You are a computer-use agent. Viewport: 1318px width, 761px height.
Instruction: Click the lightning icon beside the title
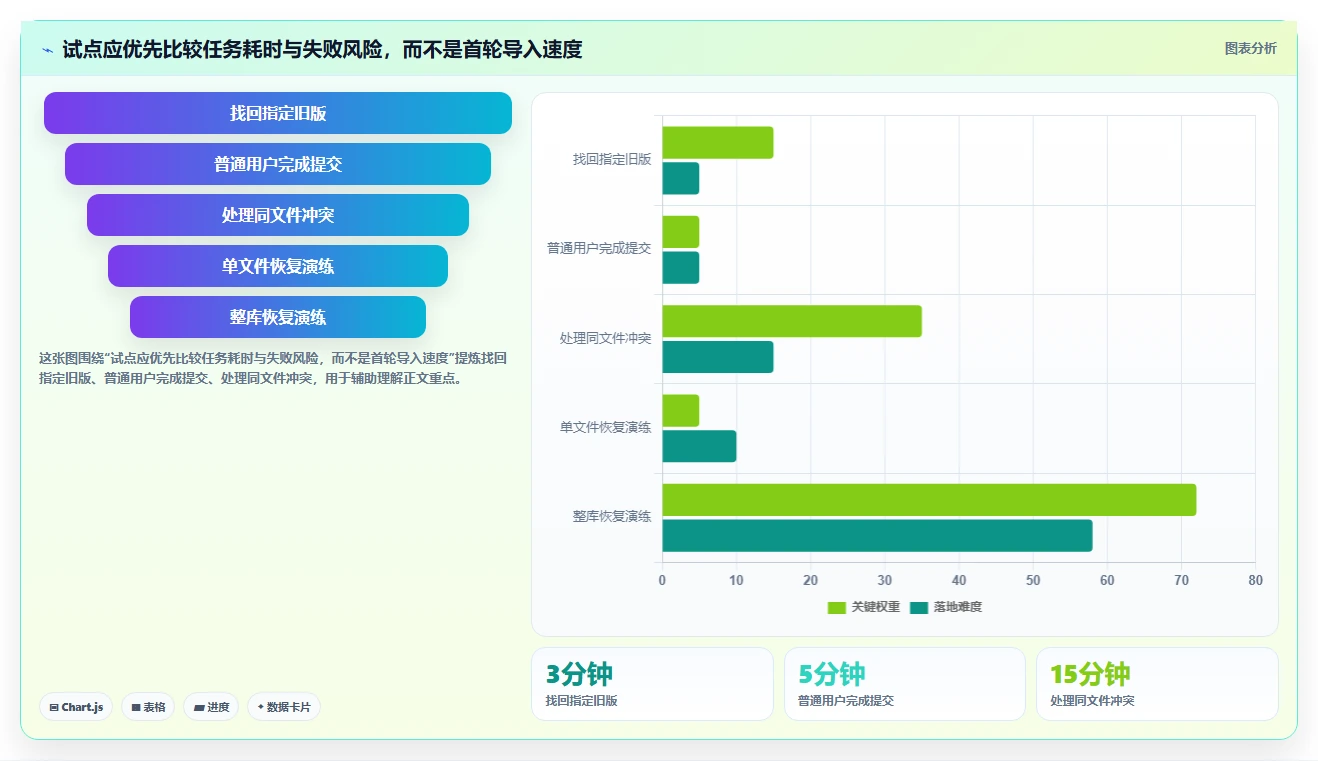tap(47, 49)
